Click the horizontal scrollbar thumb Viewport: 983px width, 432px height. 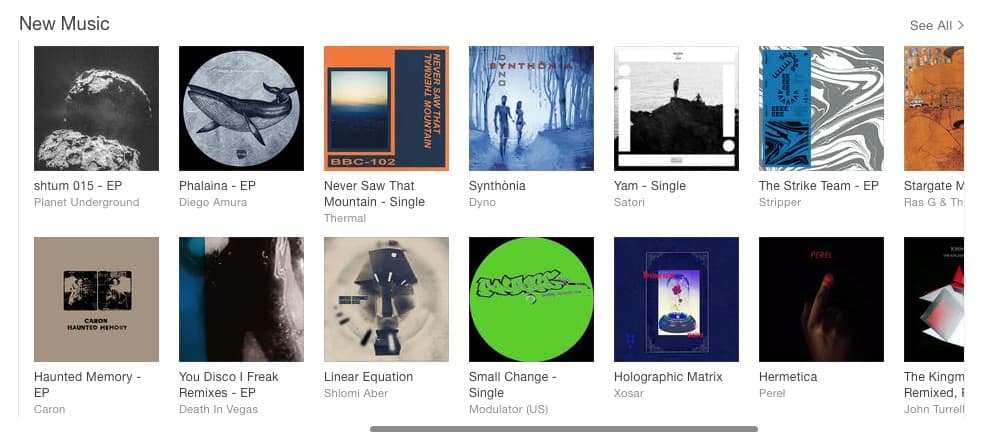point(564,429)
